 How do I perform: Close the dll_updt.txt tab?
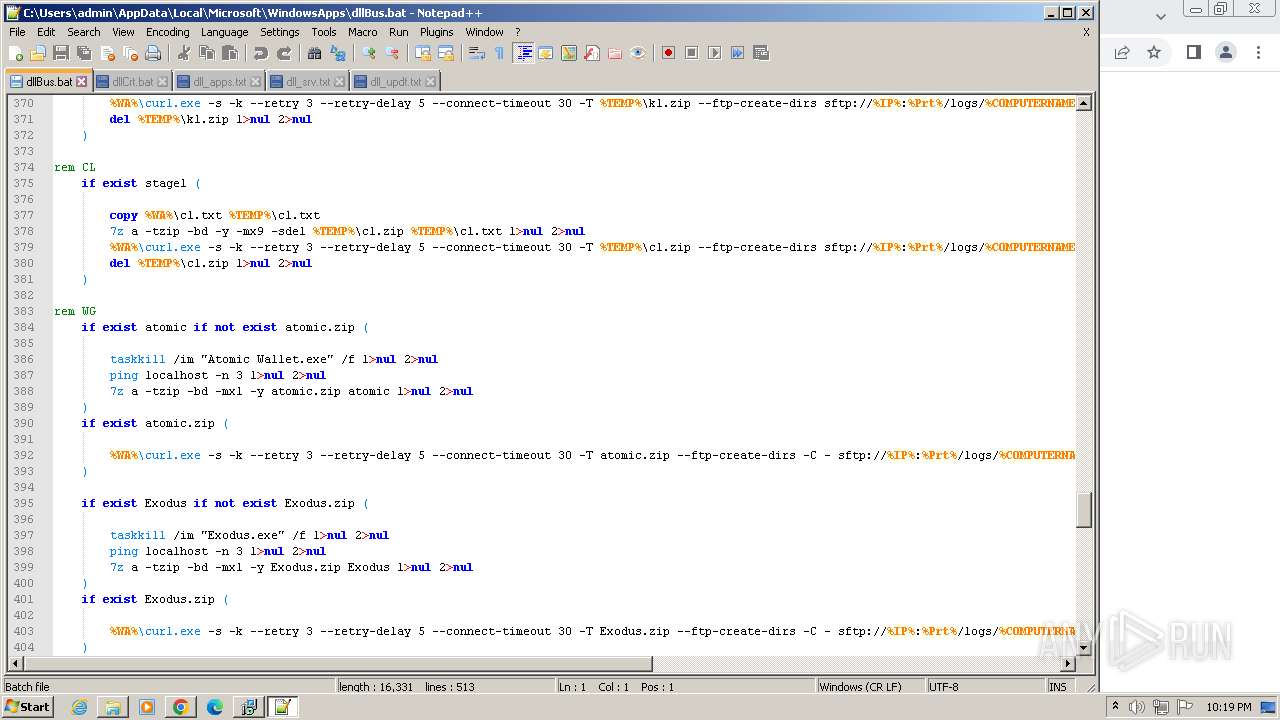pos(431,82)
